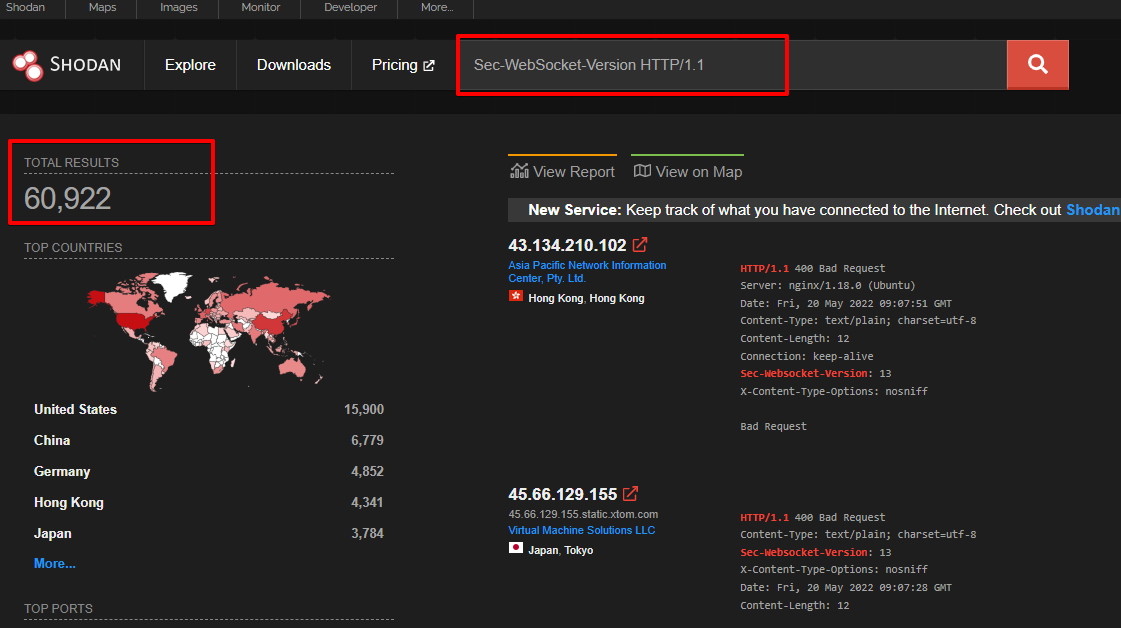The width and height of the screenshot is (1121, 628).
Task: Click the Tokyo city link
Action: click(578, 550)
